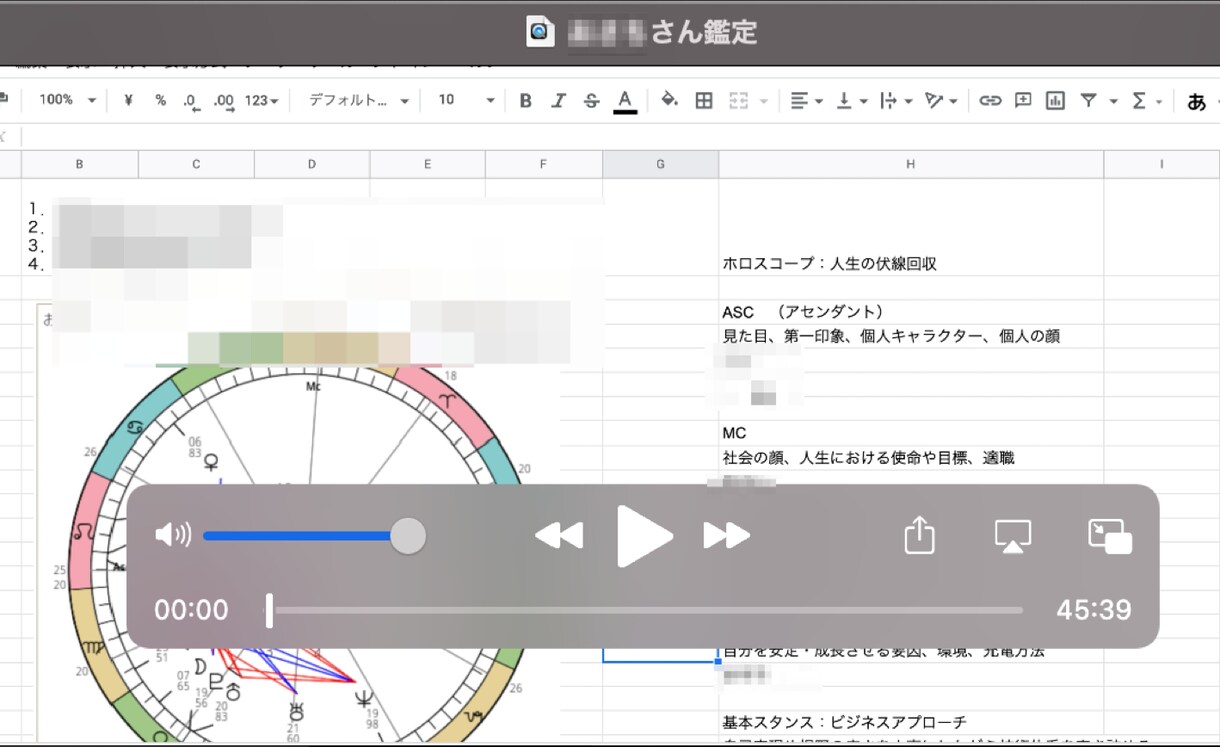Open the 123 number format menu
Screen dimensions: 1220x747
(262, 100)
